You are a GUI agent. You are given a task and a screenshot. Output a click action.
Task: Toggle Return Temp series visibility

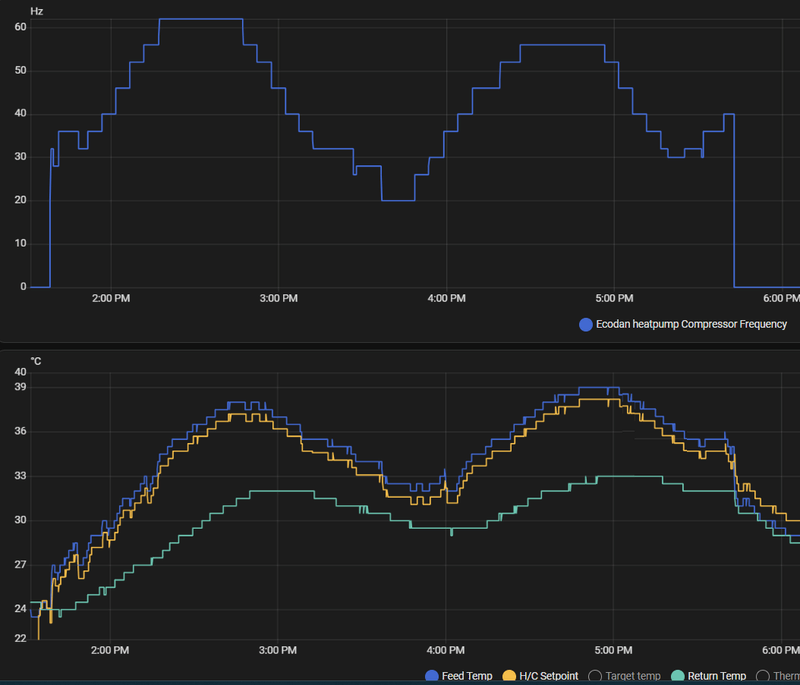[708, 676]
